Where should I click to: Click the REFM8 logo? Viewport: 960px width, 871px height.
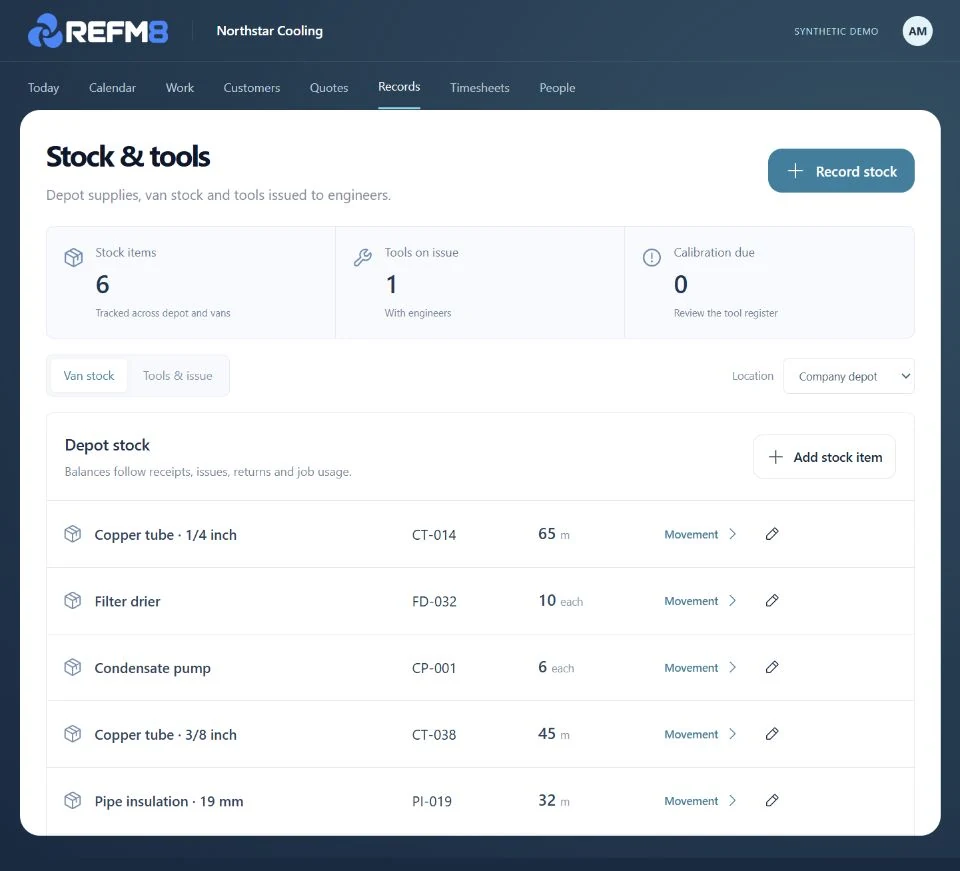(98, 31)
